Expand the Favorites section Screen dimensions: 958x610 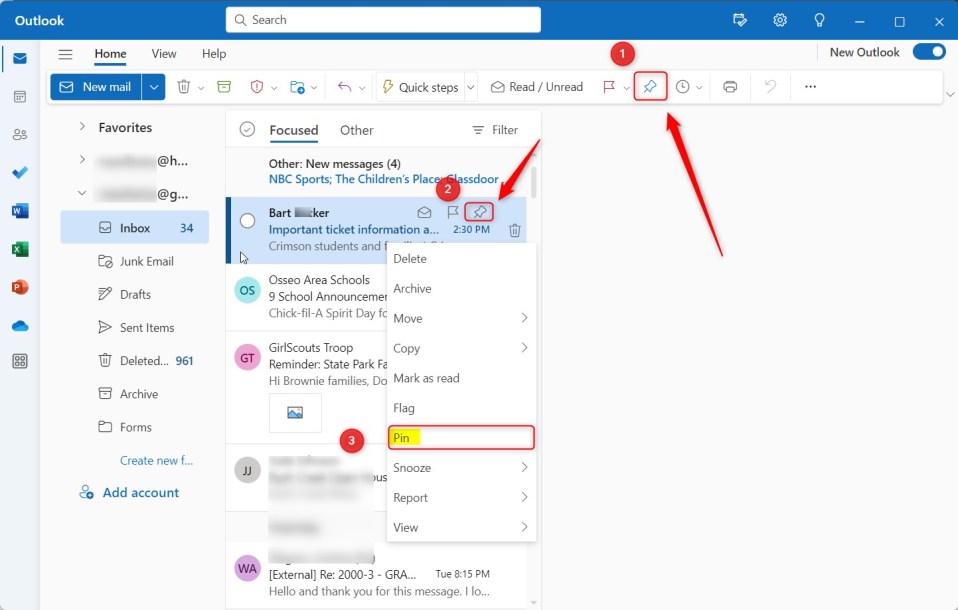(81, 127)
